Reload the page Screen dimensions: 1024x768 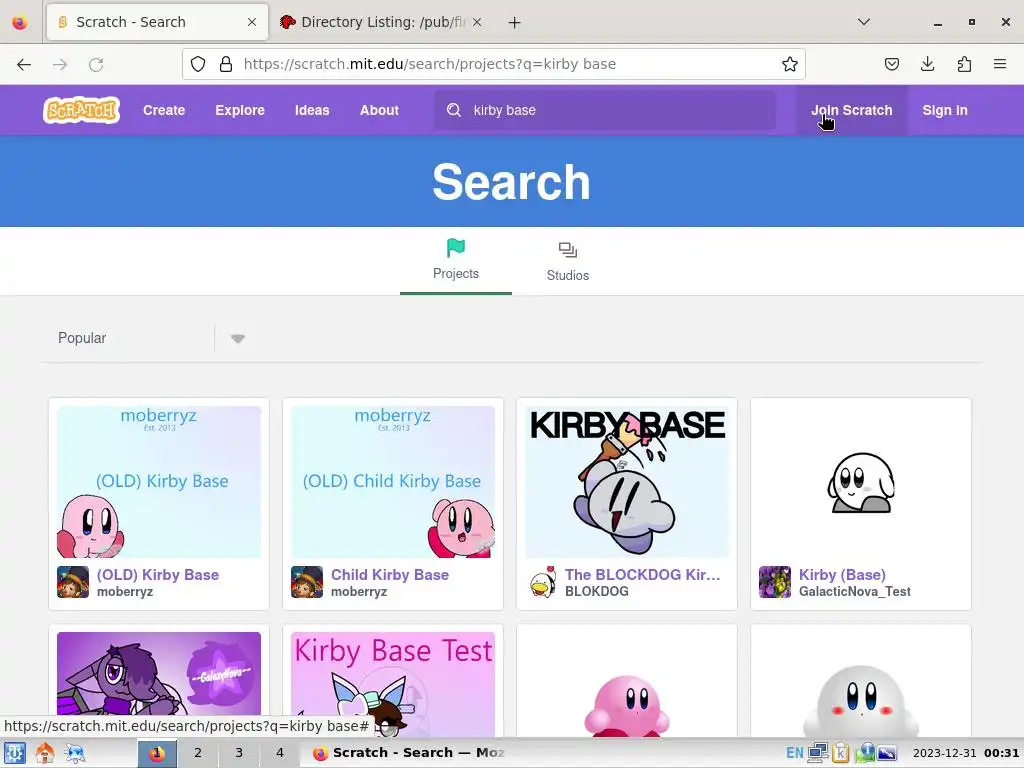coord(96,64)
